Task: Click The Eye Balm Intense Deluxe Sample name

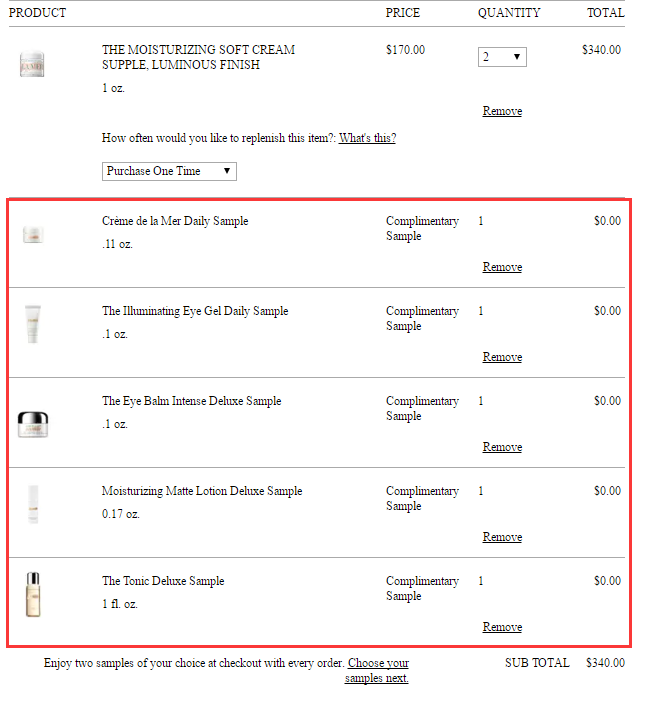Action: pyautogui.click(x=191, y=401)
